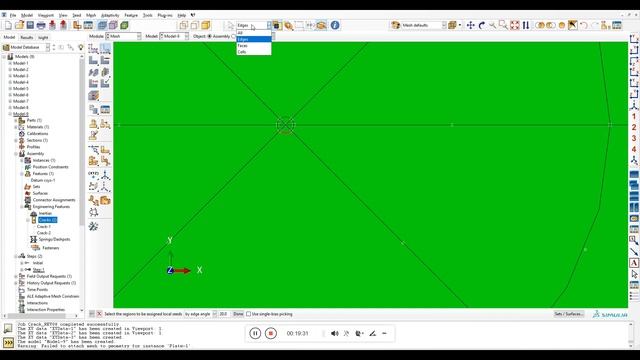Expand the Parts (1) tree node
Screen dimensions: 640x360
pyautogui.click(x=16, y=120)
